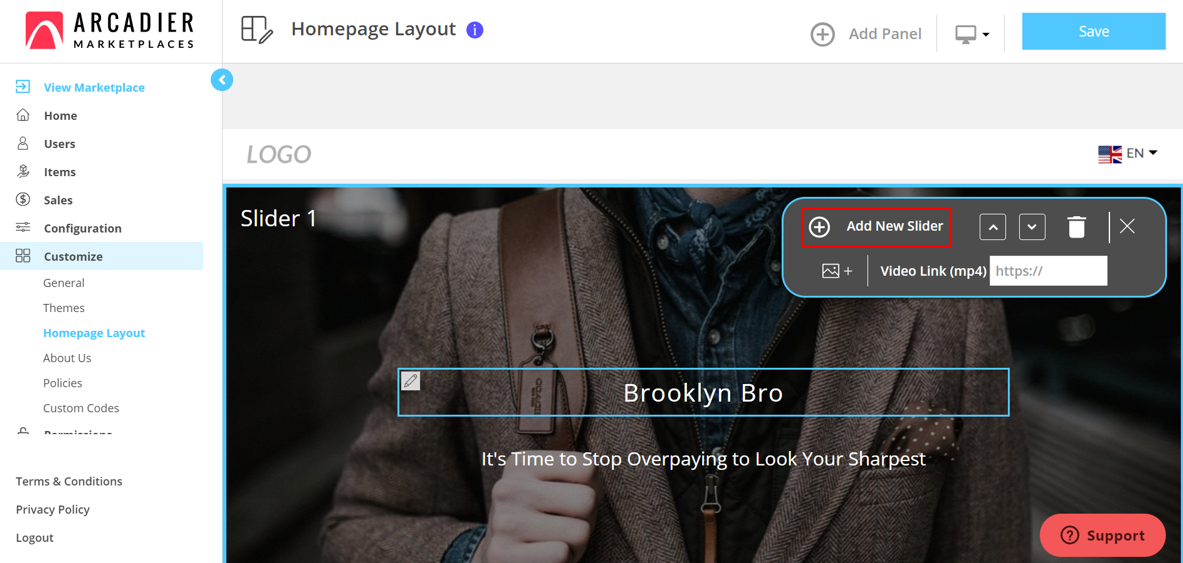1183x563 pixels.
Task: Click the LOGO placeholder
Action: (x=278, y=155)
